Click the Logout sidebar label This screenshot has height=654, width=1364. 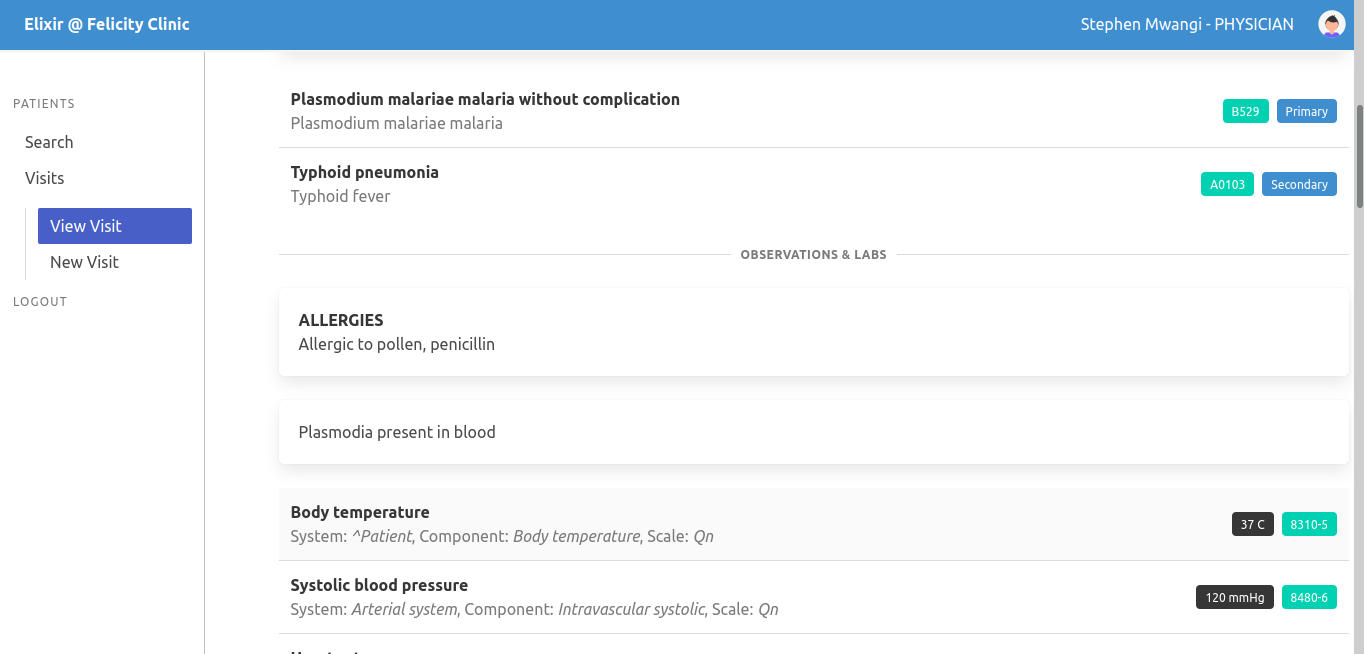[40, 301]
